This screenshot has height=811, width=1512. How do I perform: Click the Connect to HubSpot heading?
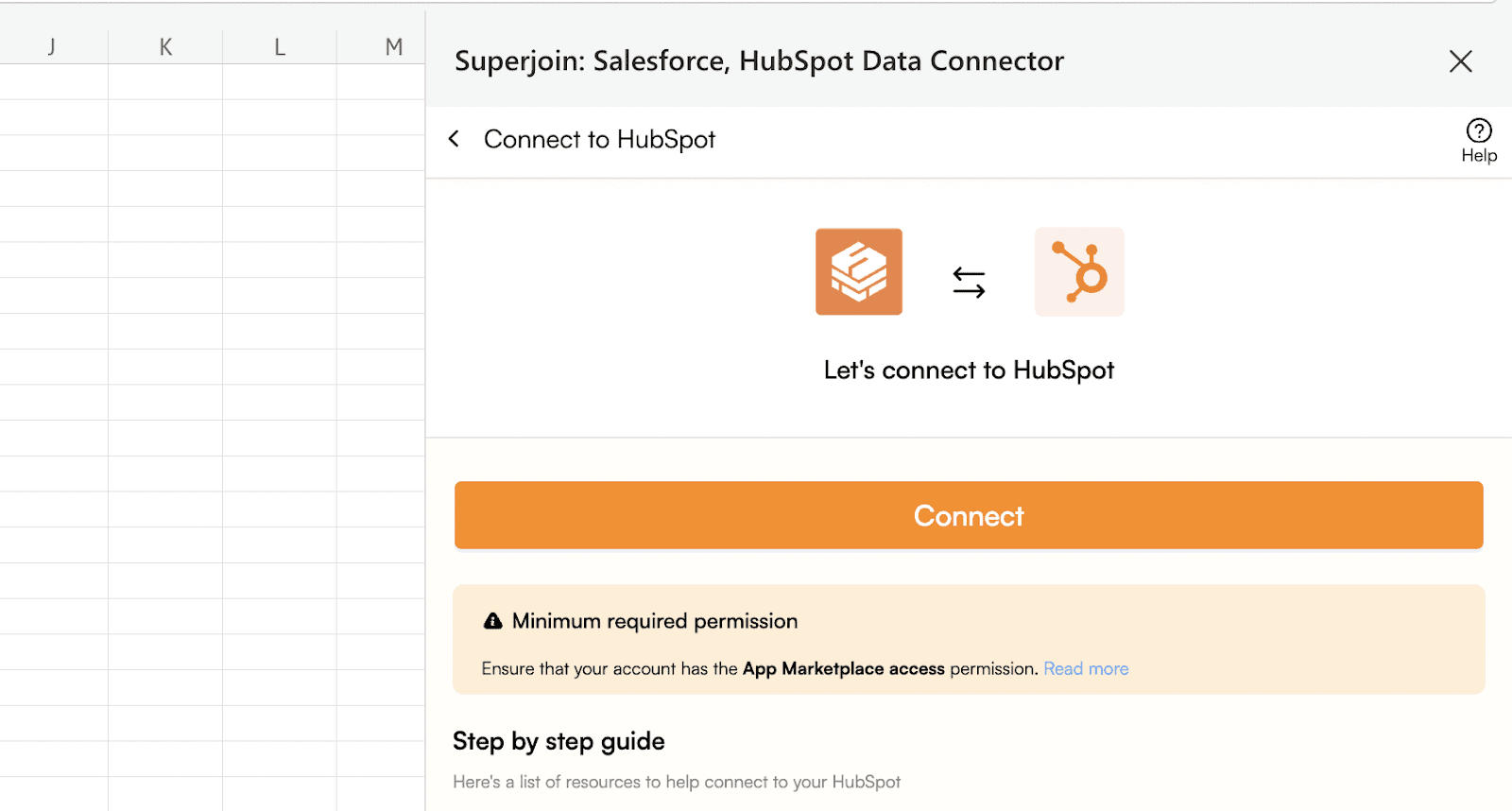(599, 139)
